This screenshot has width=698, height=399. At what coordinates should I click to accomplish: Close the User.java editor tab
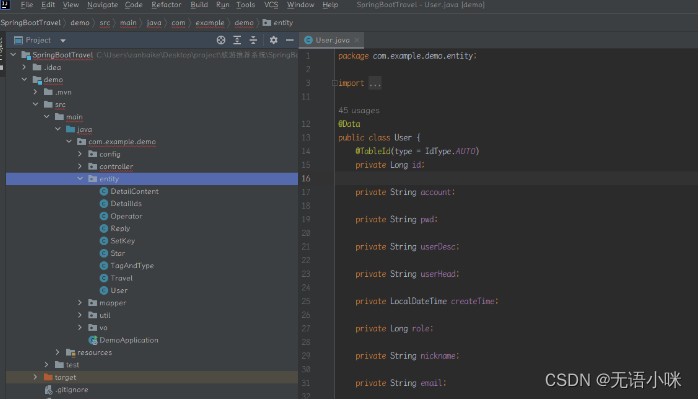357,40
